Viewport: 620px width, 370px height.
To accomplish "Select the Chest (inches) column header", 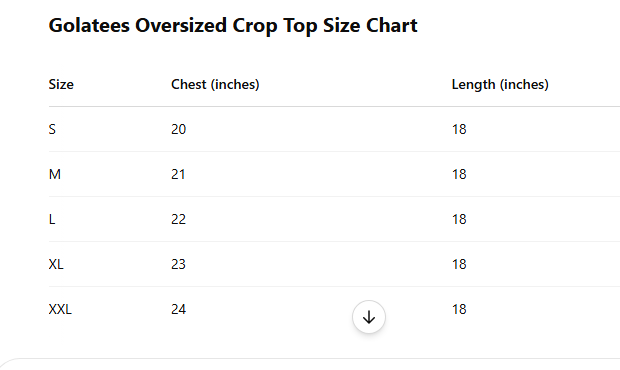I will [x=215, y=84].
